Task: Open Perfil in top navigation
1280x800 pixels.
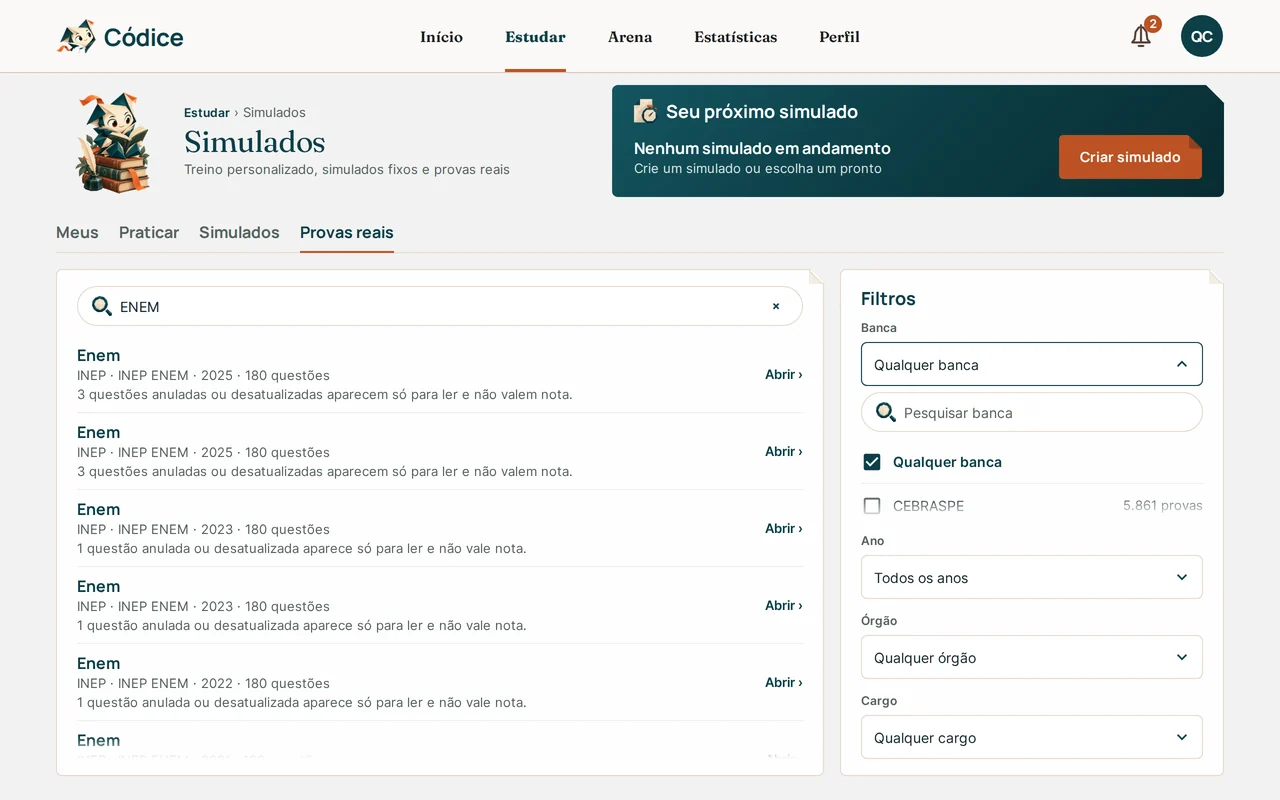Action: pyautogui.click(x=839, y=37)
